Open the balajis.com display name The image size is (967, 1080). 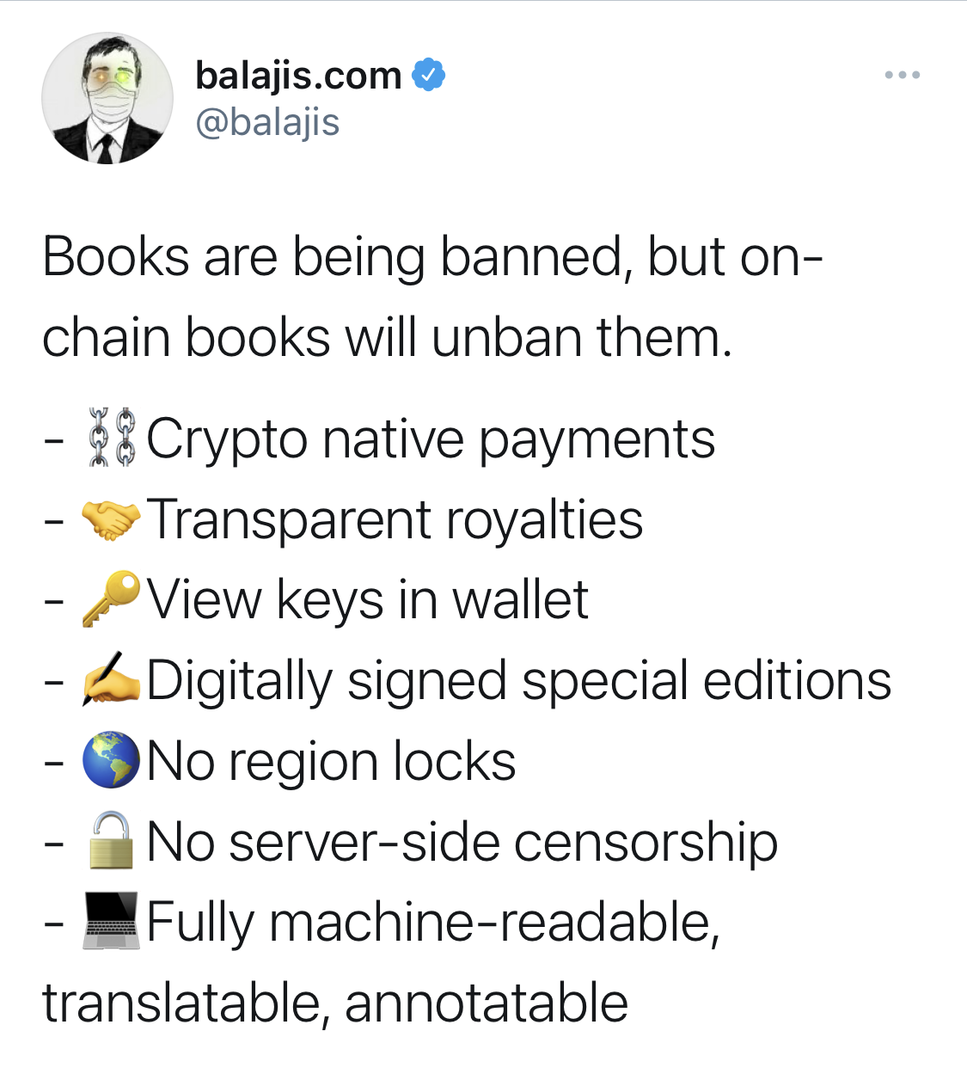point(299,75)
